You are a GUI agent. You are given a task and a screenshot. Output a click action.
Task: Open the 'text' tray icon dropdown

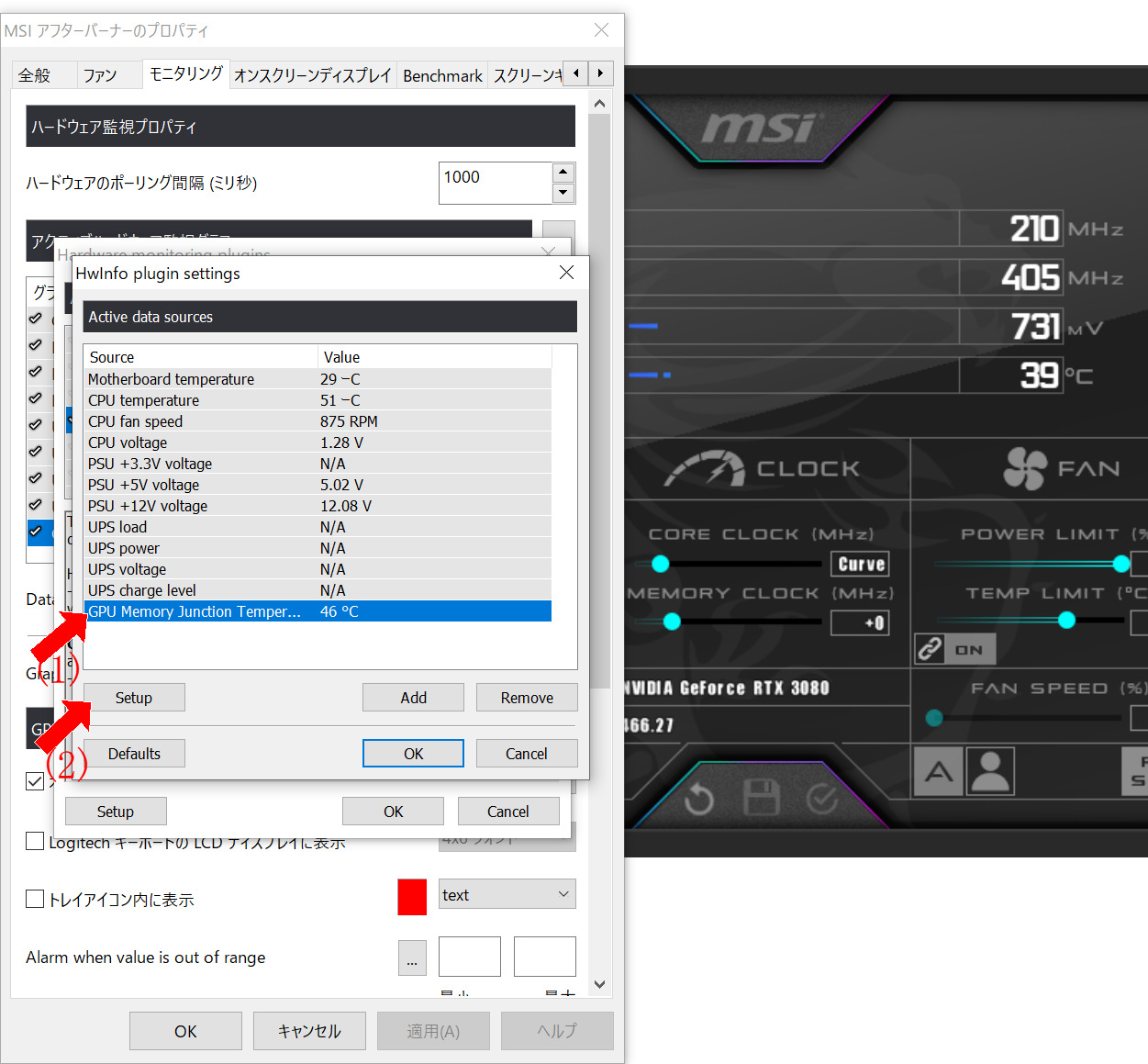tap(507, 894)
